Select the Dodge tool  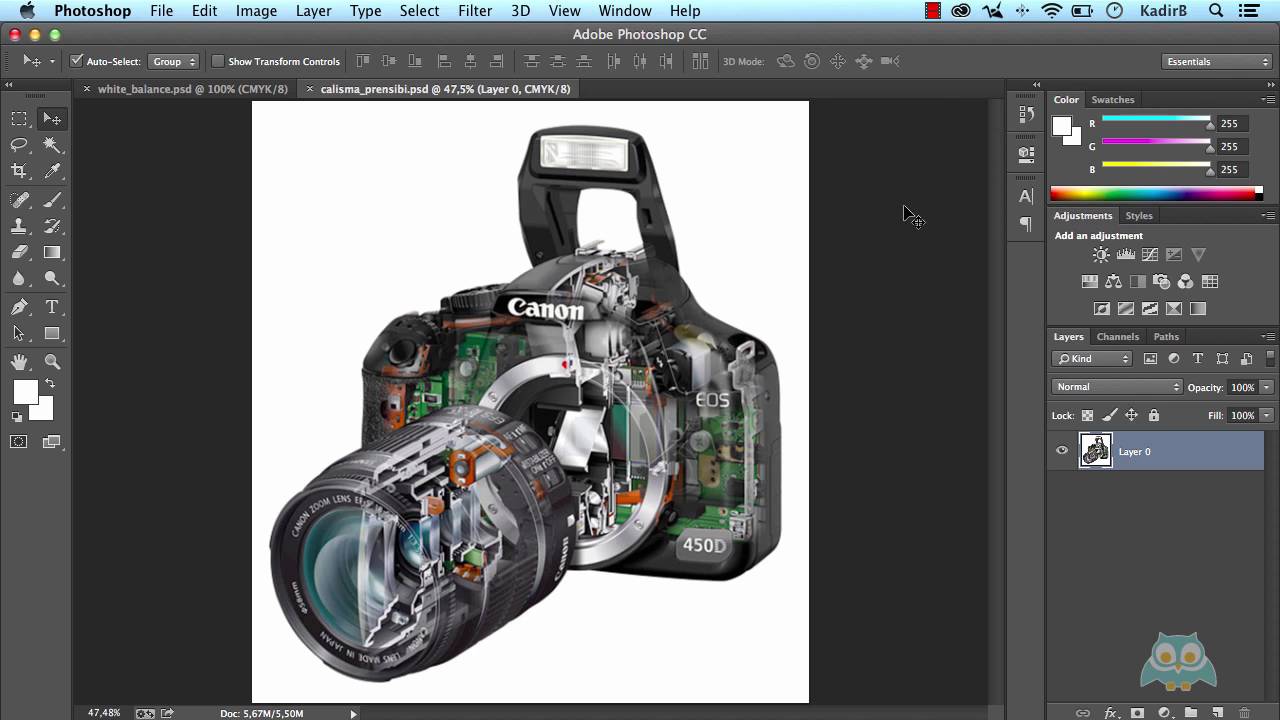point(52,279)
